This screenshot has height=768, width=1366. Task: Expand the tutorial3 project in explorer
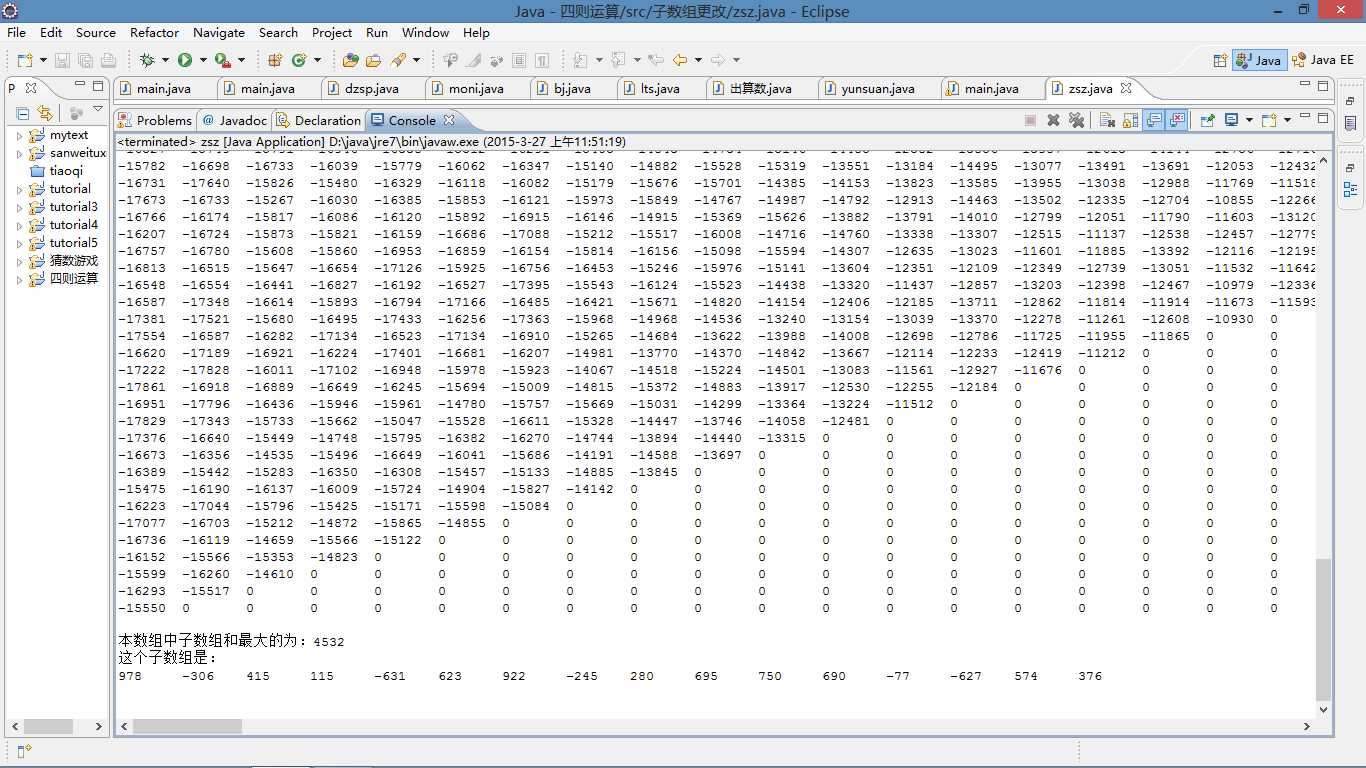[x=19, y=208]
